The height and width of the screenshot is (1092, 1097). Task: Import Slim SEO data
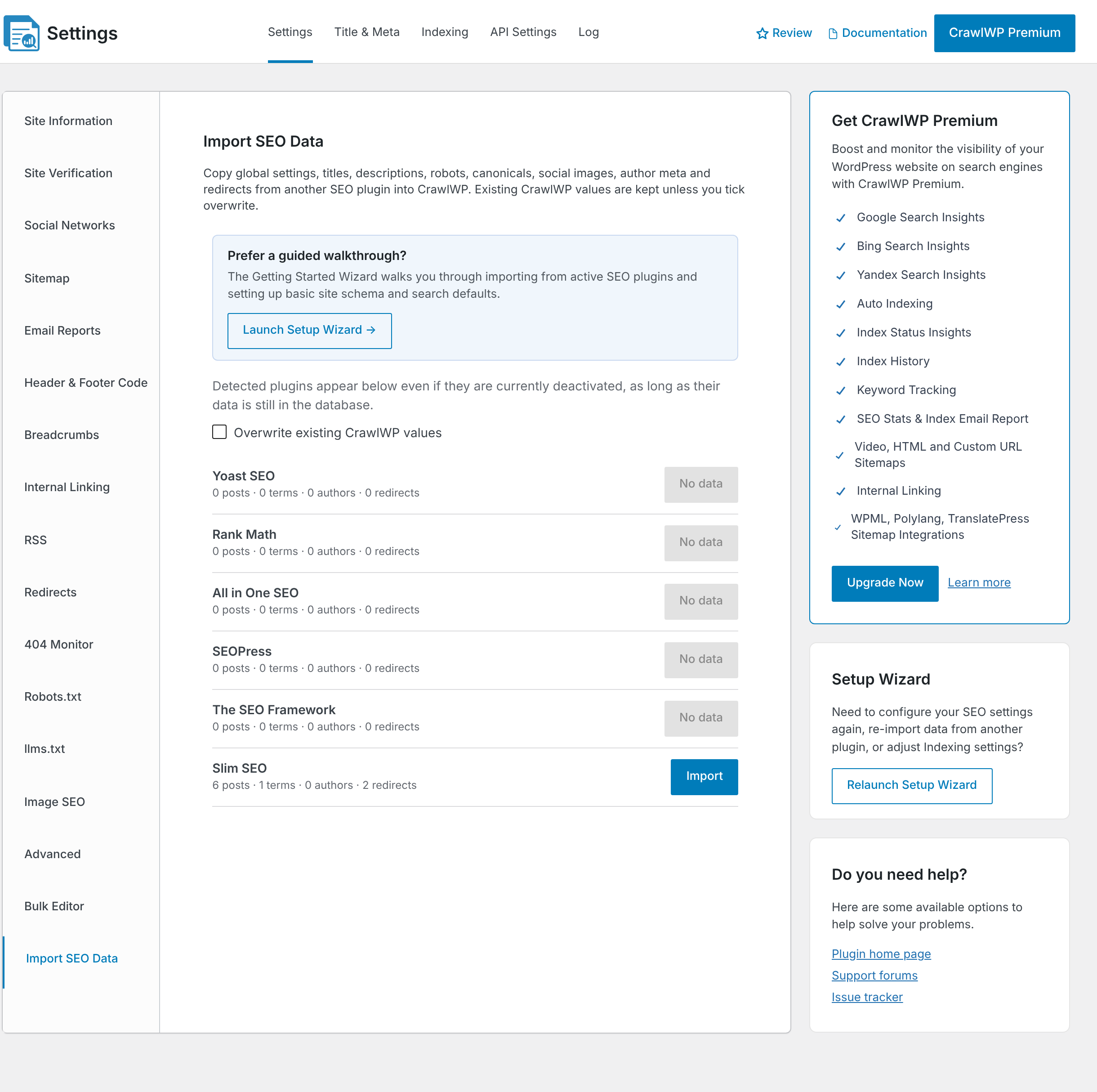click(x=704, y=776)
